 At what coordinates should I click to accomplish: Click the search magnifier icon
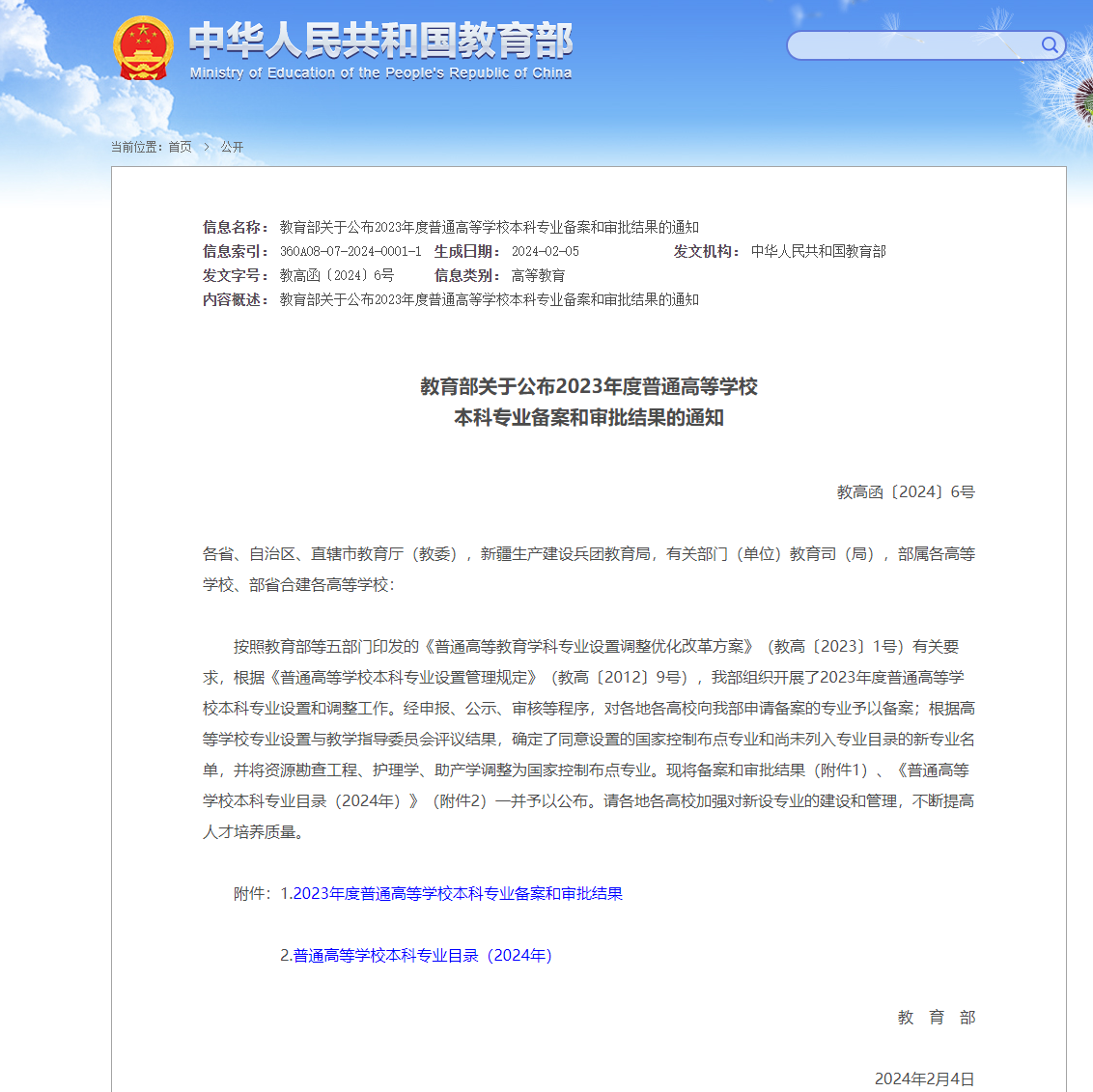(x=1050, y=45)
